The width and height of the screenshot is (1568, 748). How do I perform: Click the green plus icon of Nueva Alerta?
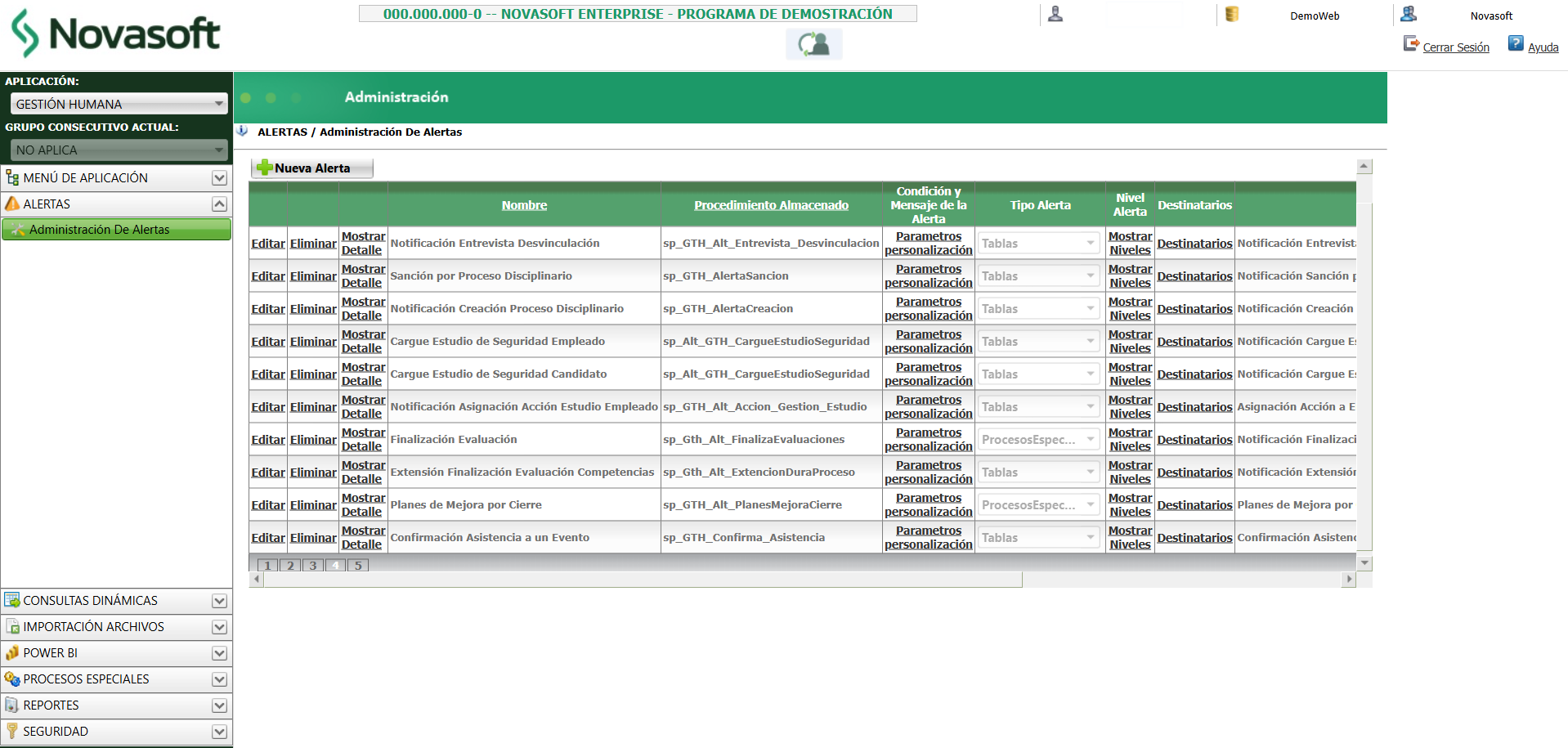(265, 168)
